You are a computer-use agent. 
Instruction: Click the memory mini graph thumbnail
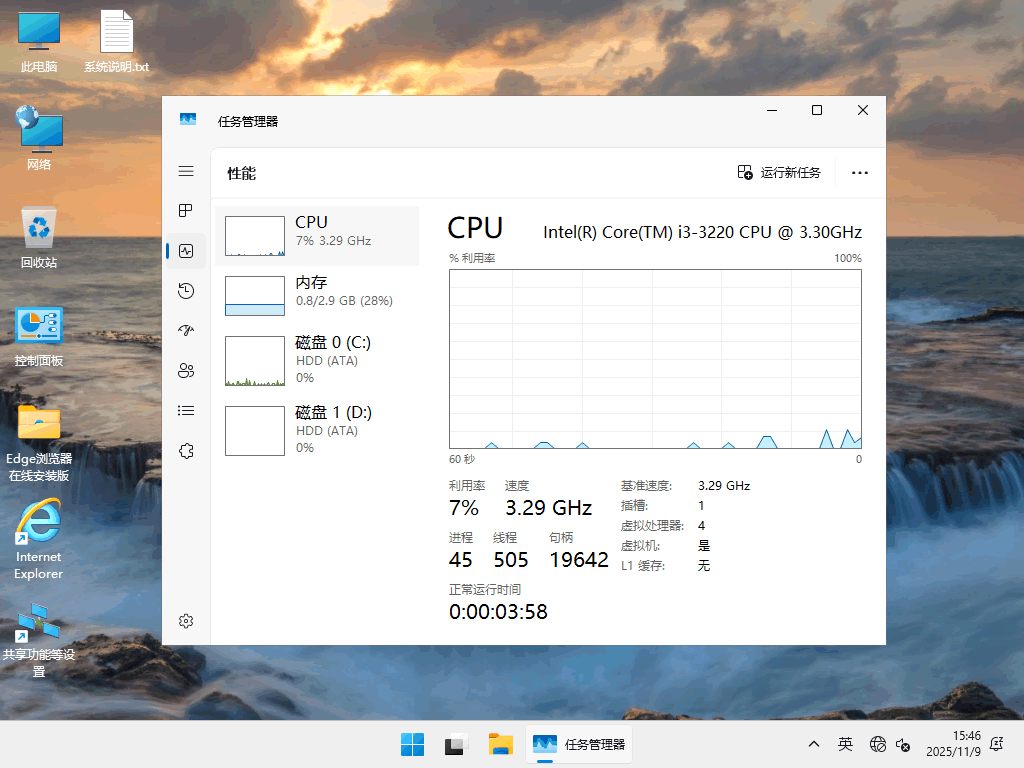(255, 296)
